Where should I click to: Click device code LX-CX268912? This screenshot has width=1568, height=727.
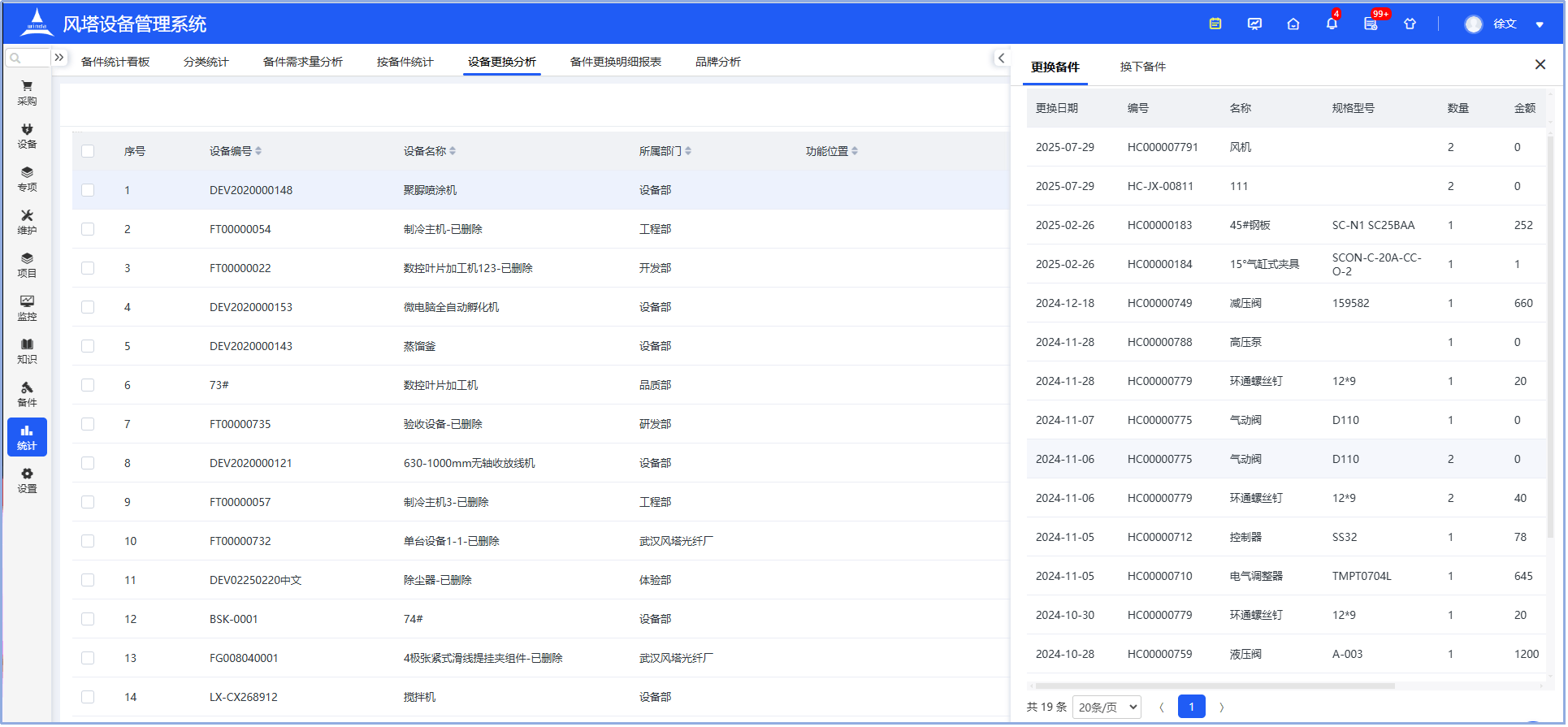coord(244,697)
